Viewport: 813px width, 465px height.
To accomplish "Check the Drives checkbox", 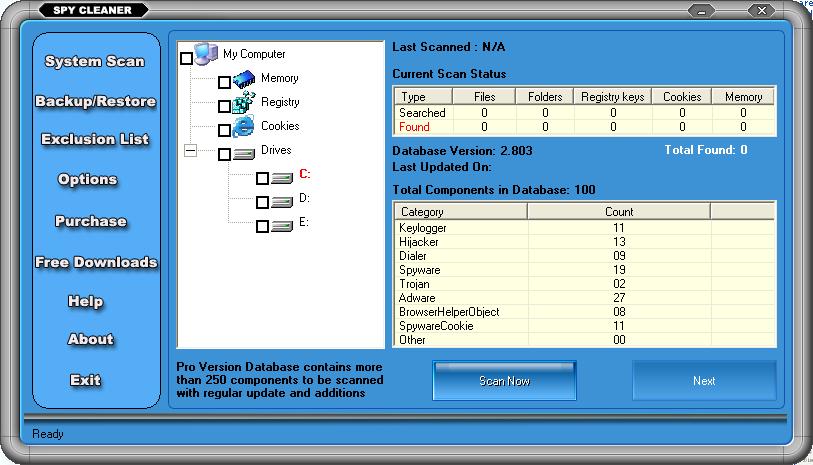I will [225, 154].
